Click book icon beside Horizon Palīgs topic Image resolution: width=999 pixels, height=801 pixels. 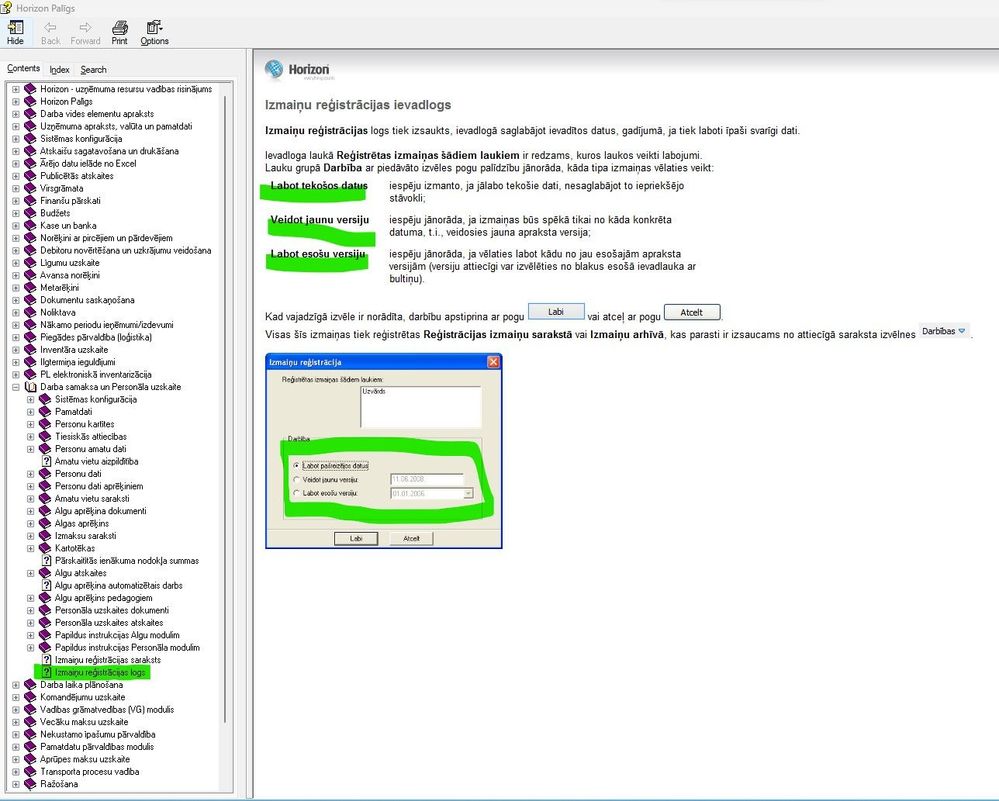point(30,101)
